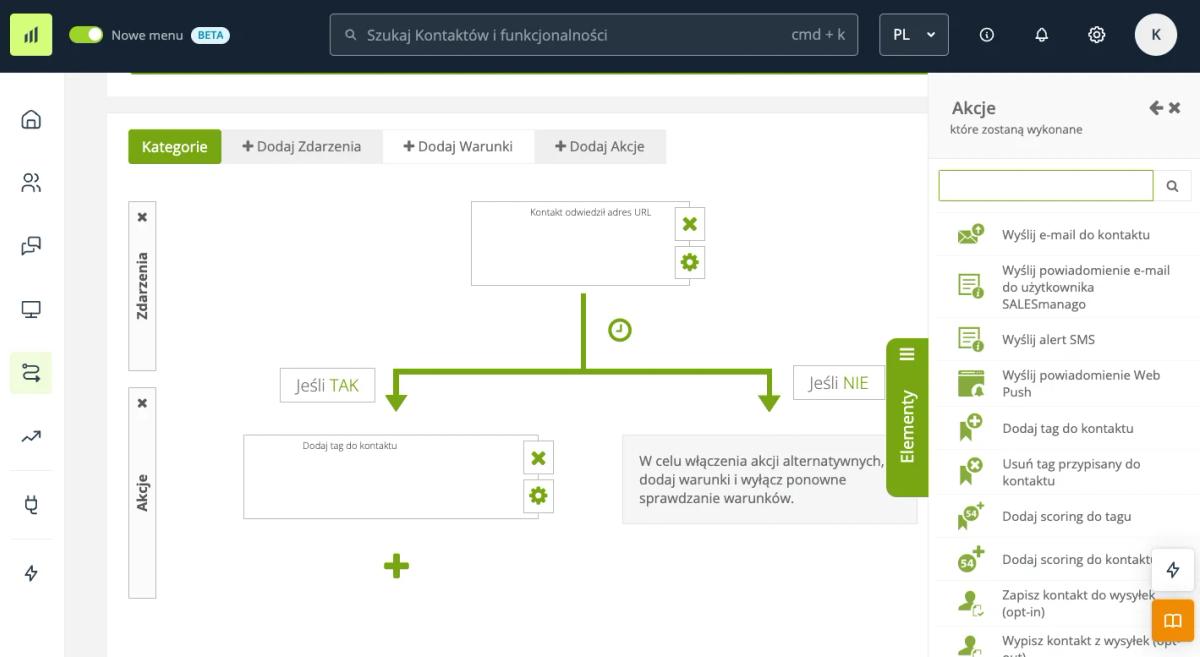Collapse Akcje panel with back arrow
This screenshot has height=657, width=1200.
(1156, 108)
